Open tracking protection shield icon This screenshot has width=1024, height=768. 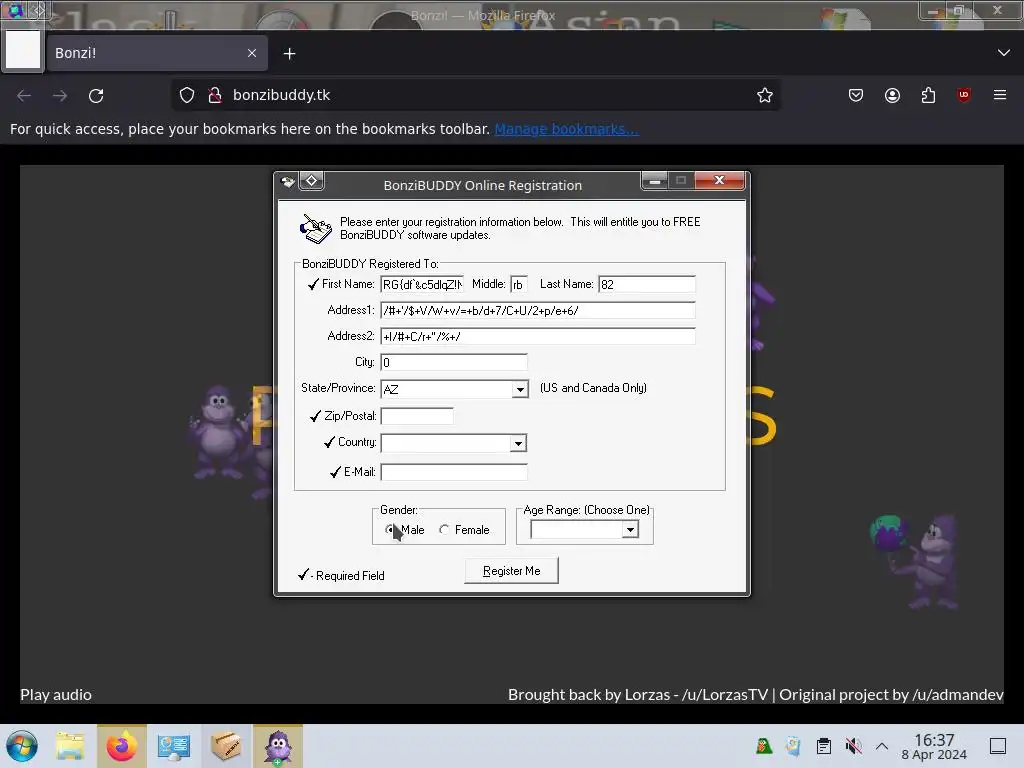coord(187,95)
